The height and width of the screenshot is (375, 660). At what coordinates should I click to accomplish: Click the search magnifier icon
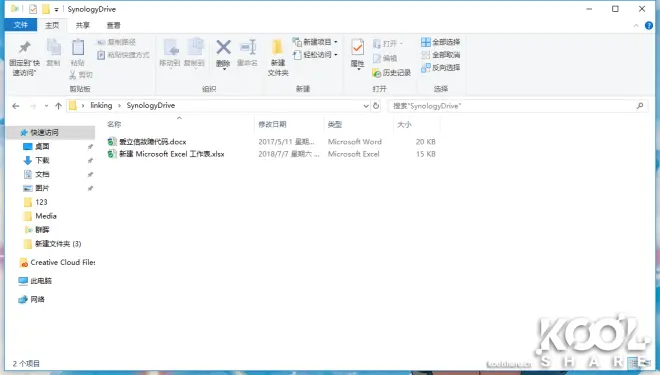click(x=640, y=106)
